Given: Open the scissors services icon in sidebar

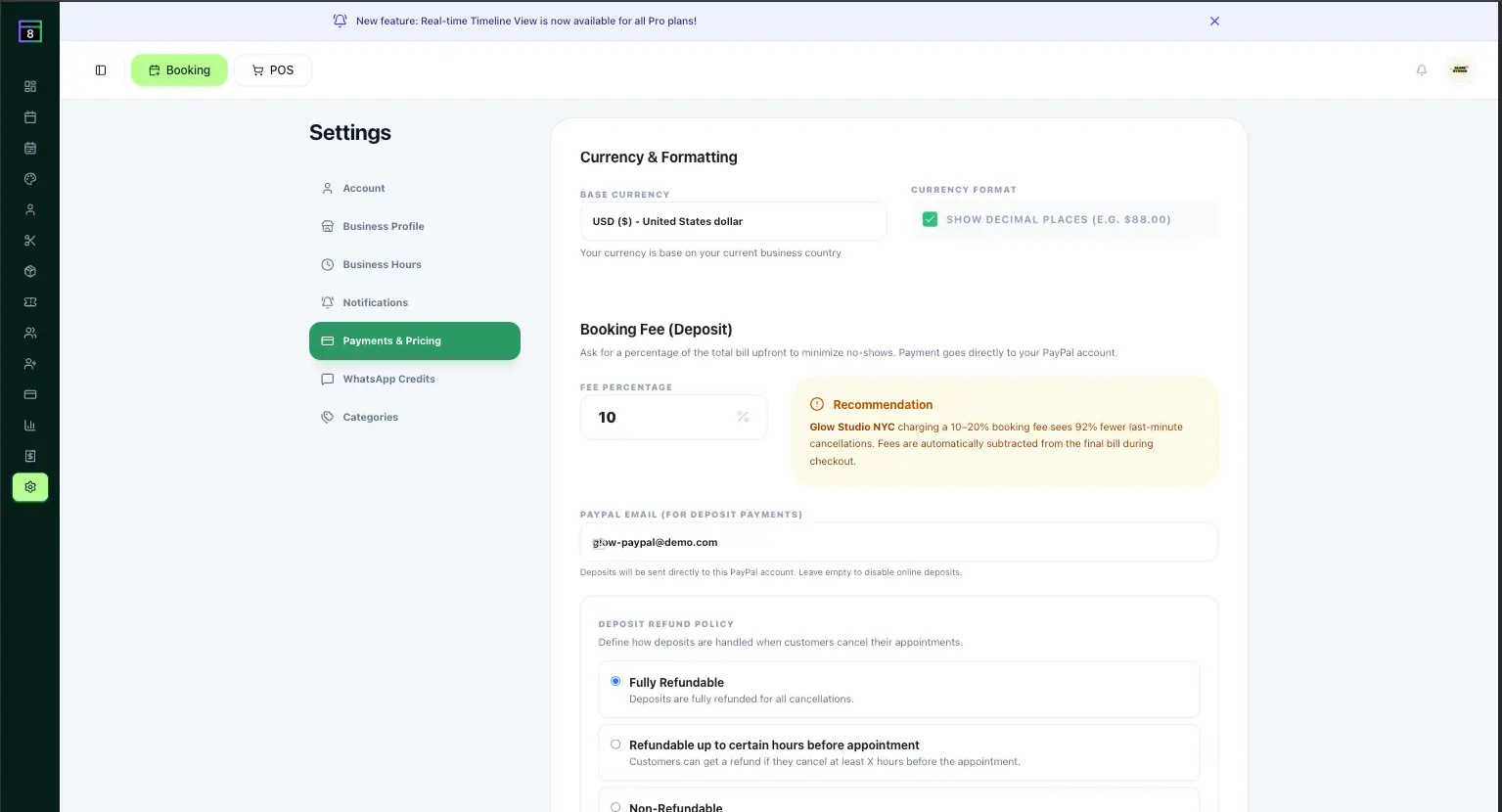Looking at the screenshot, I should tap(30, 241).
